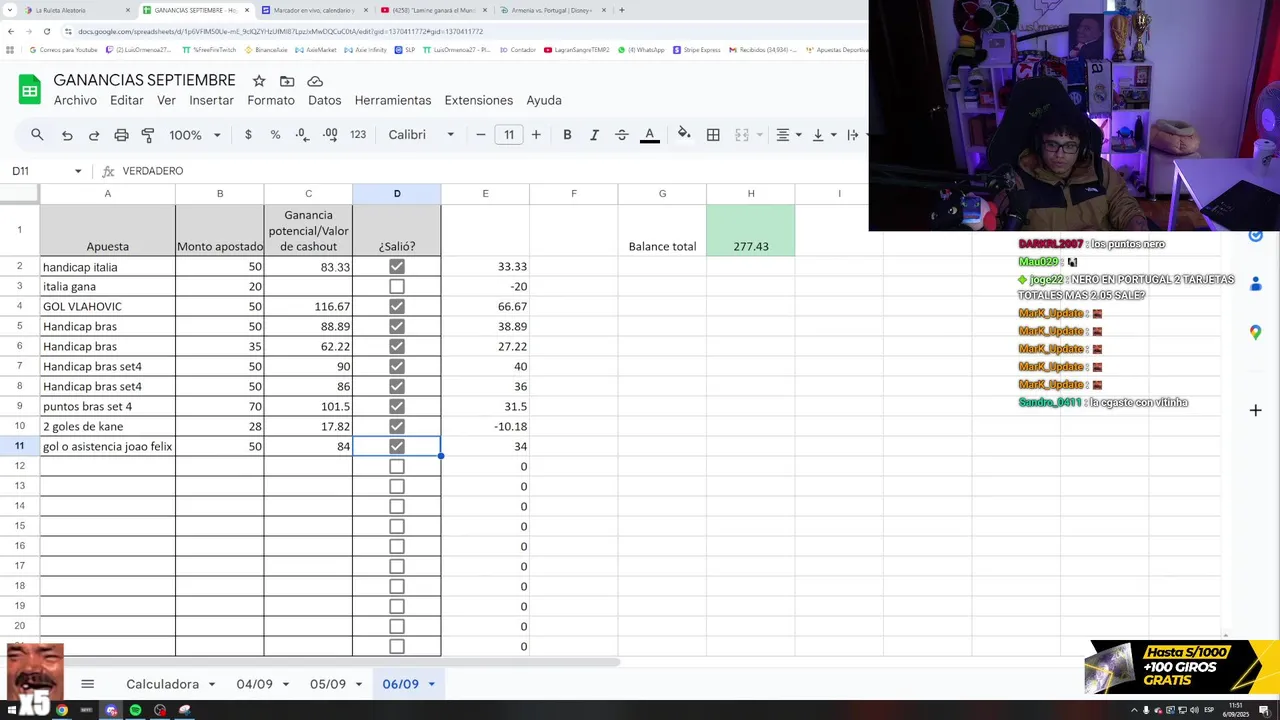Switch to the 05/09 sheet tab

click(x=328, y=684)
